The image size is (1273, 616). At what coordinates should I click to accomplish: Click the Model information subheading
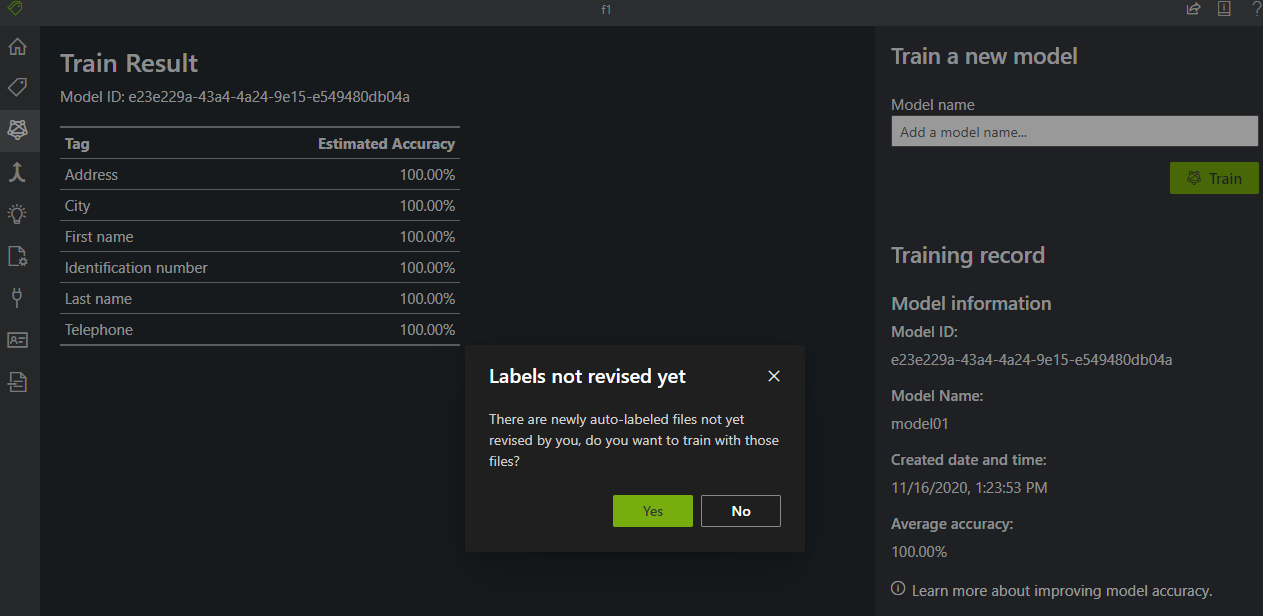[x=971, y=303]
